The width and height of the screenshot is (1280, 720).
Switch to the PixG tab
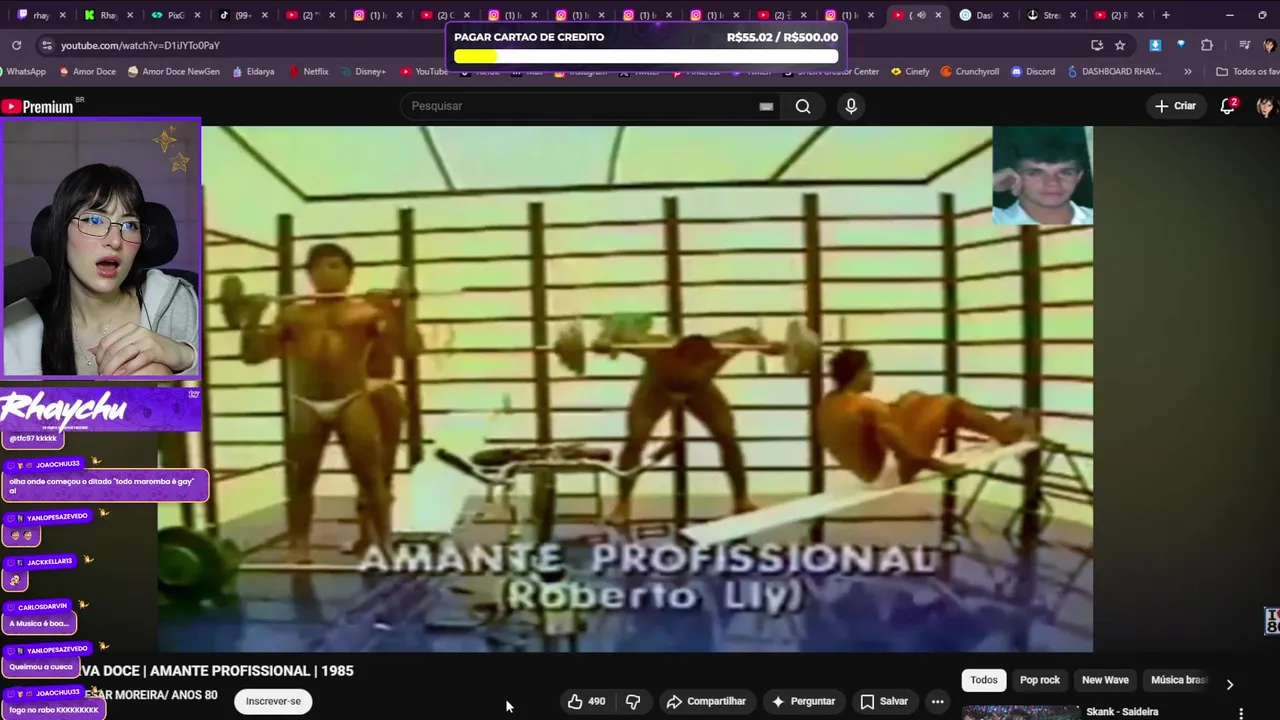(x=176, y=15)
